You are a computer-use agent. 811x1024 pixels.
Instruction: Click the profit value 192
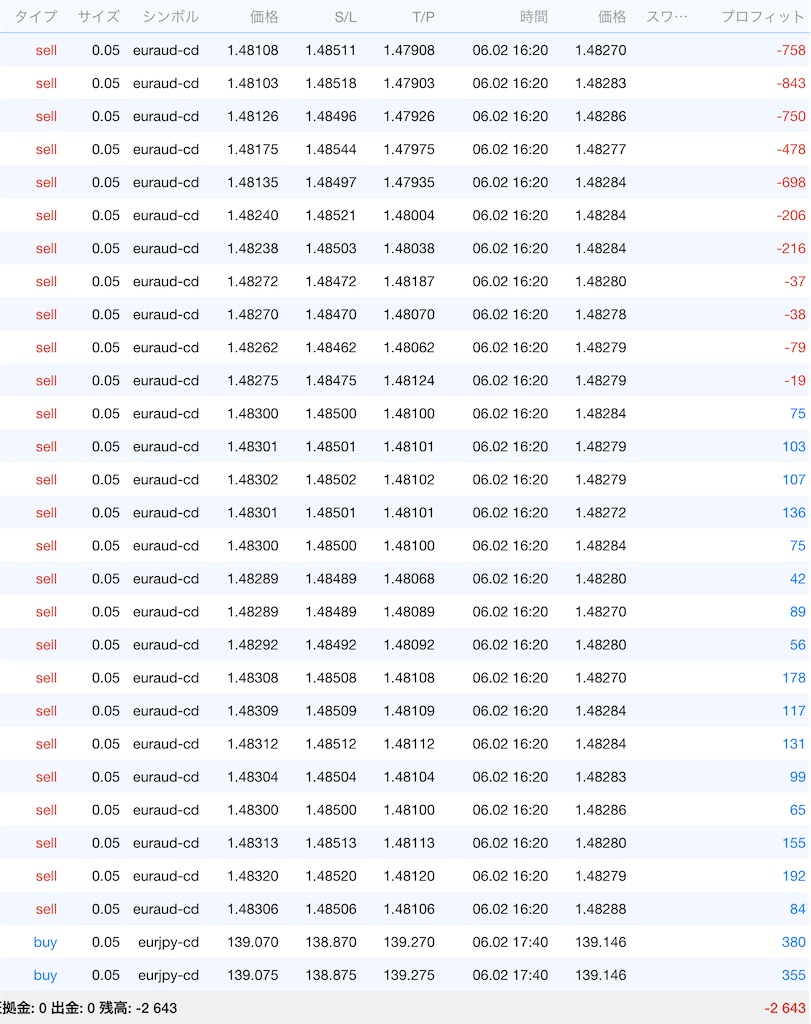(794, 876)
